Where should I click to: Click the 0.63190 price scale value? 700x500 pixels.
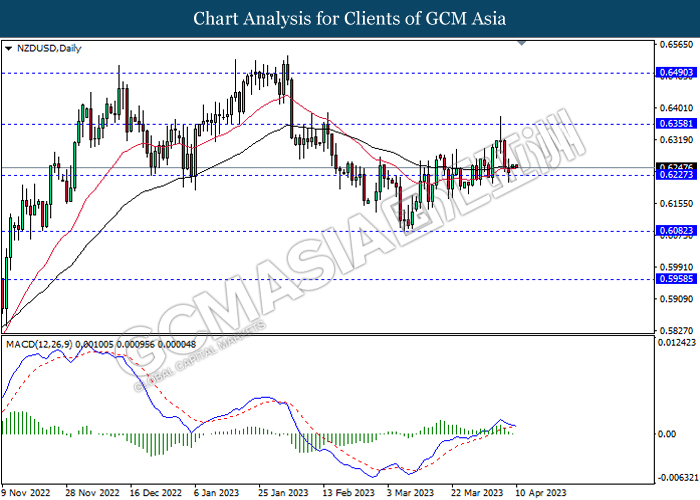point(676,140)
